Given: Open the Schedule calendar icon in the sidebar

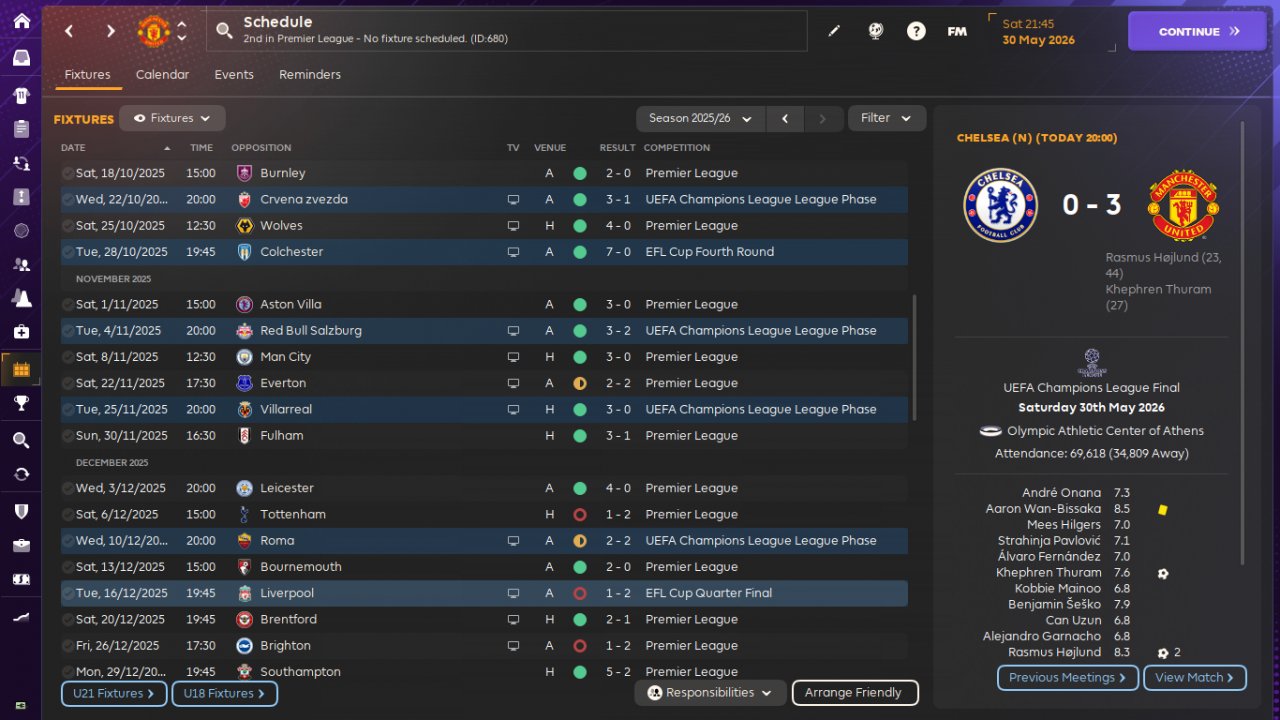Looking at the screenshot, I should point(21,370).
